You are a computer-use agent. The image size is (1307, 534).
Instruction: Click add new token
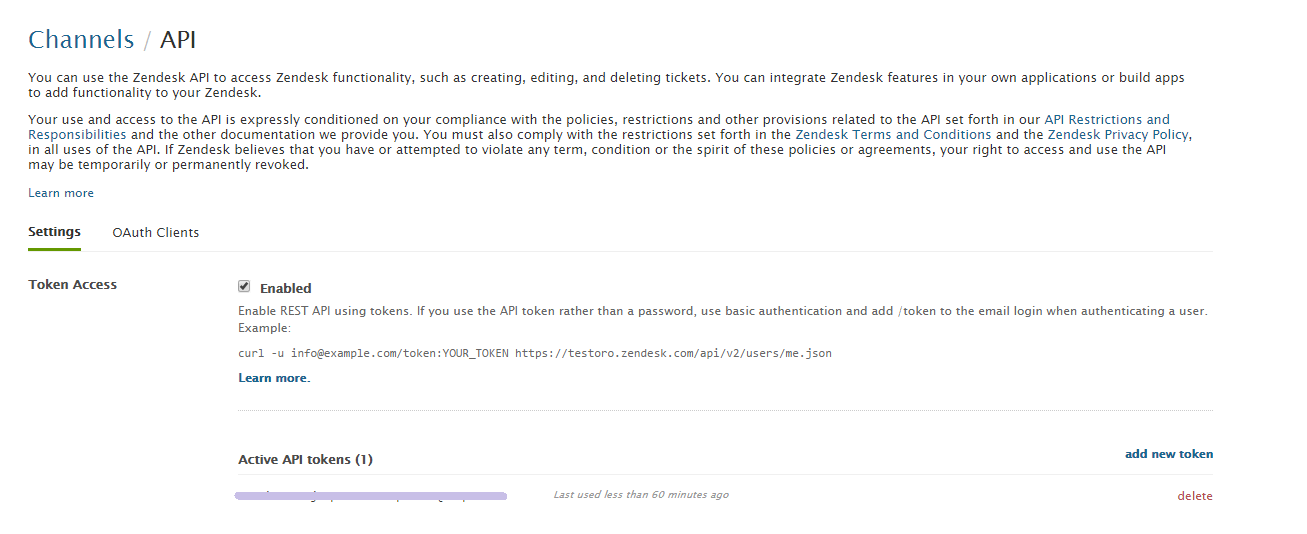click(1169, 454)
